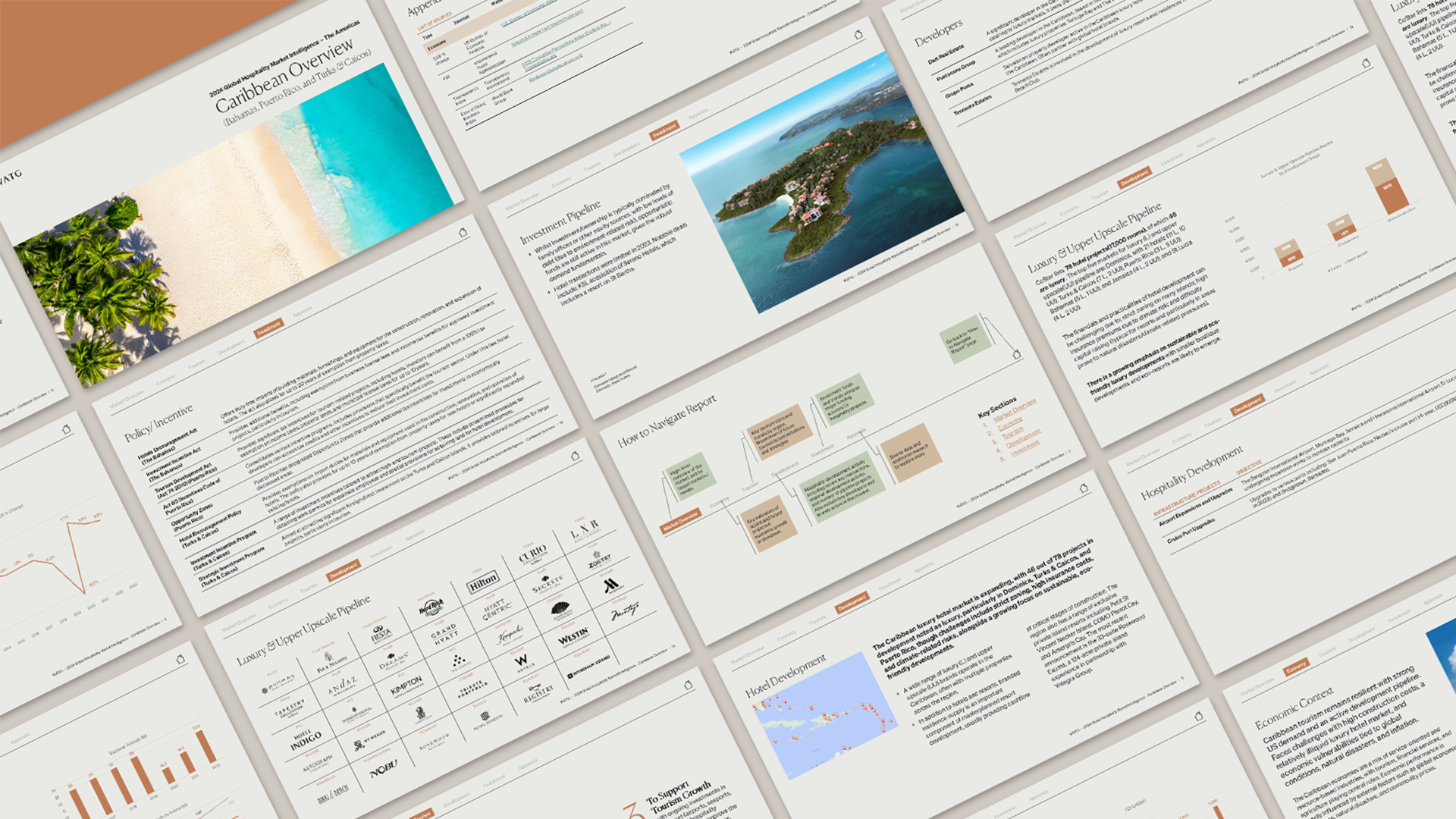
Task: Click the Kimpton logo
Action: click(406, 686)
